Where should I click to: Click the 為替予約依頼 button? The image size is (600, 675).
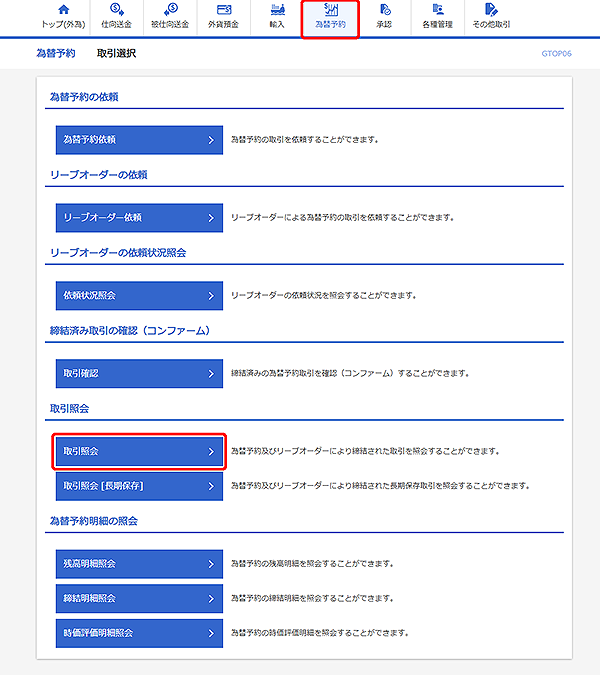pos(139,140)
